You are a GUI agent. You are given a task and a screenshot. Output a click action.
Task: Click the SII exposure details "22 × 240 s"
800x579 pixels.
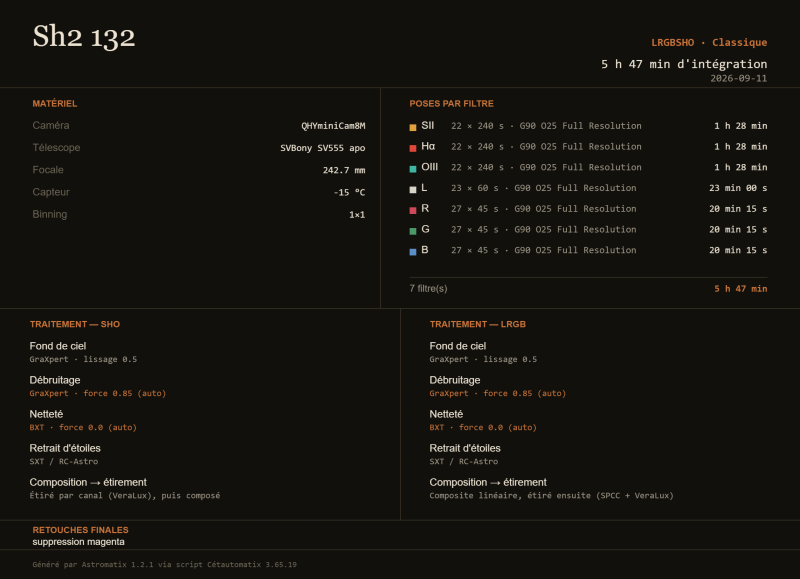coord(477,126)
